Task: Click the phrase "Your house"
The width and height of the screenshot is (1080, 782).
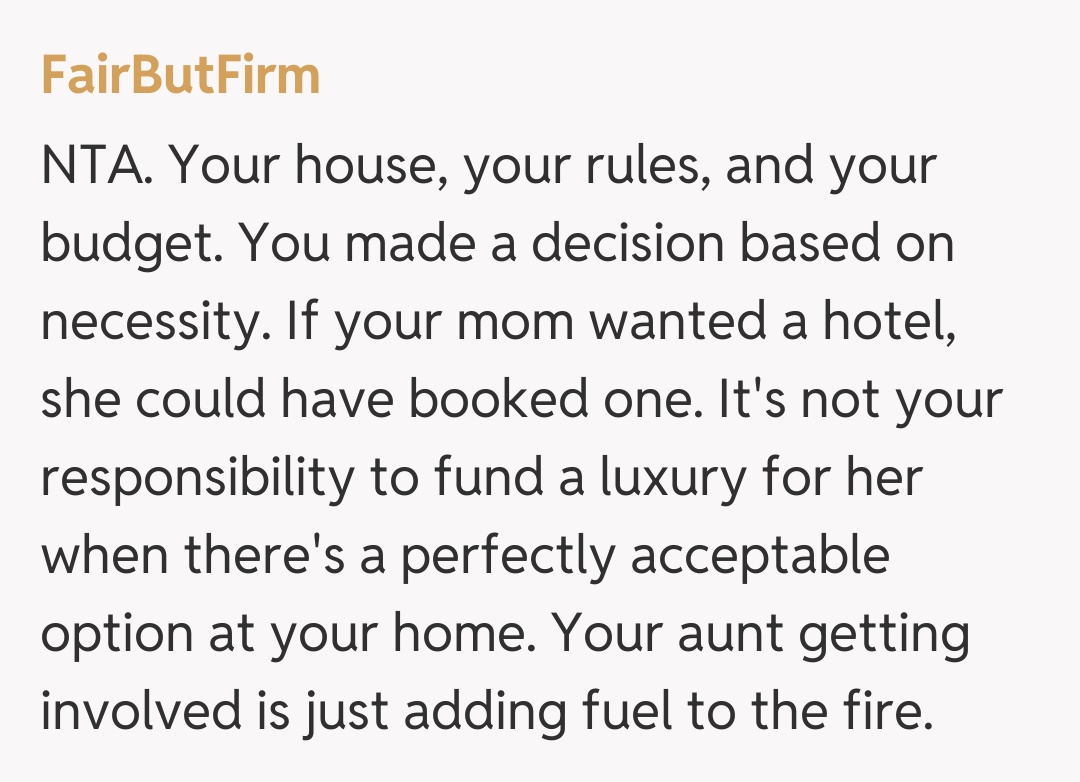Action: [296, 167]
